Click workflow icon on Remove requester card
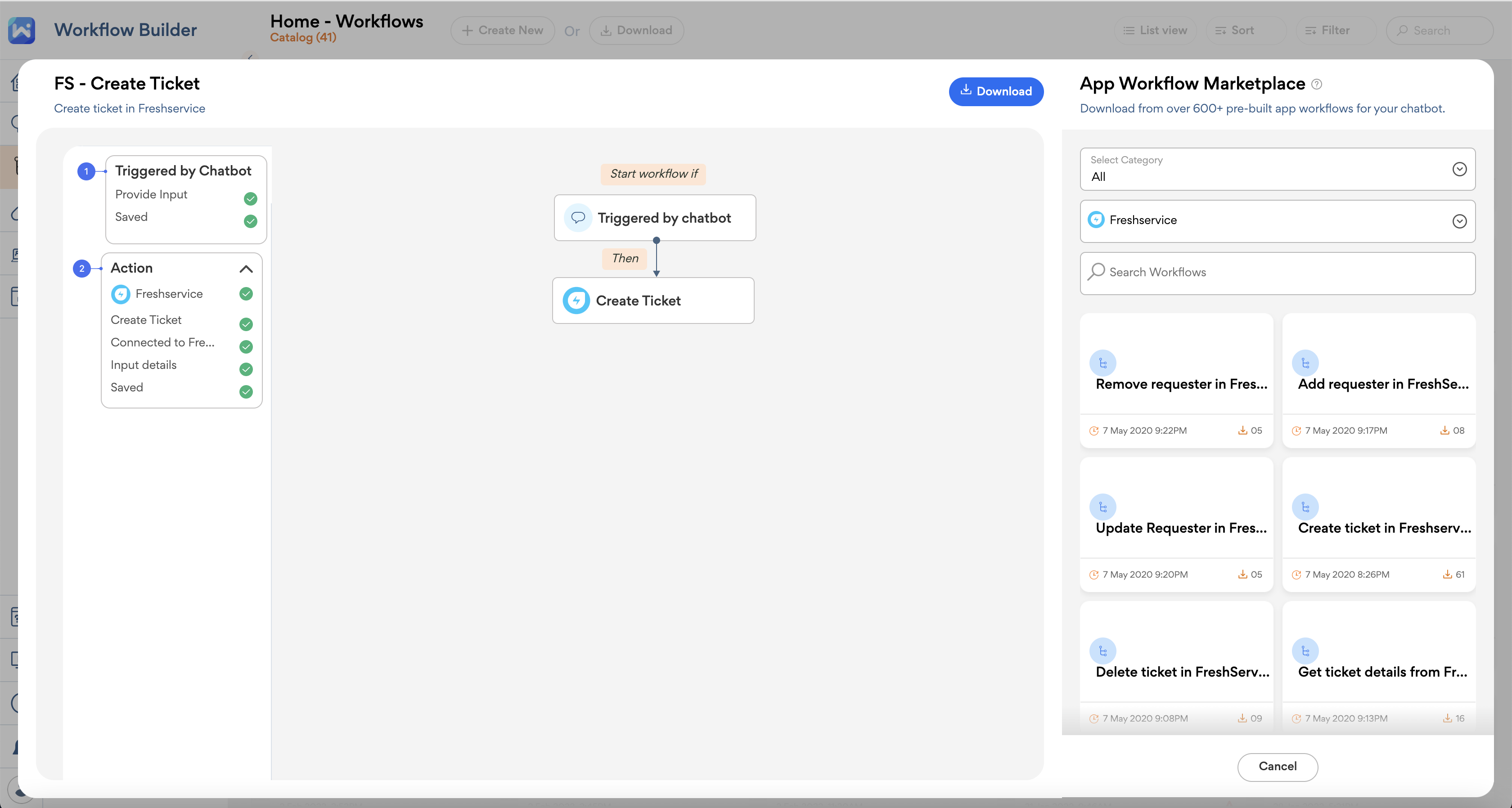This screenshot has width=1512, height=808. point(1102,363)
